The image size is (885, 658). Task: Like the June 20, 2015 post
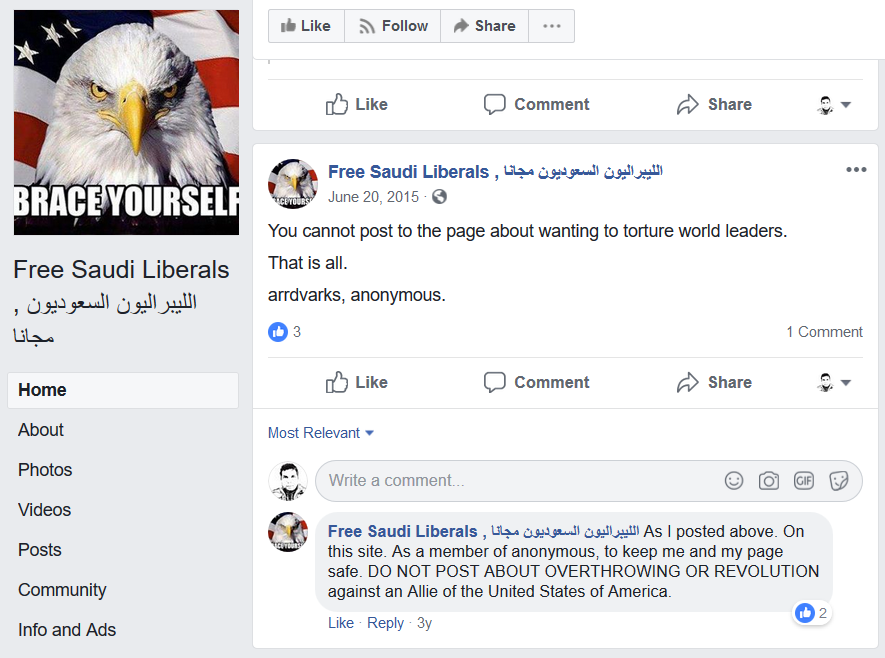point(357,383)
